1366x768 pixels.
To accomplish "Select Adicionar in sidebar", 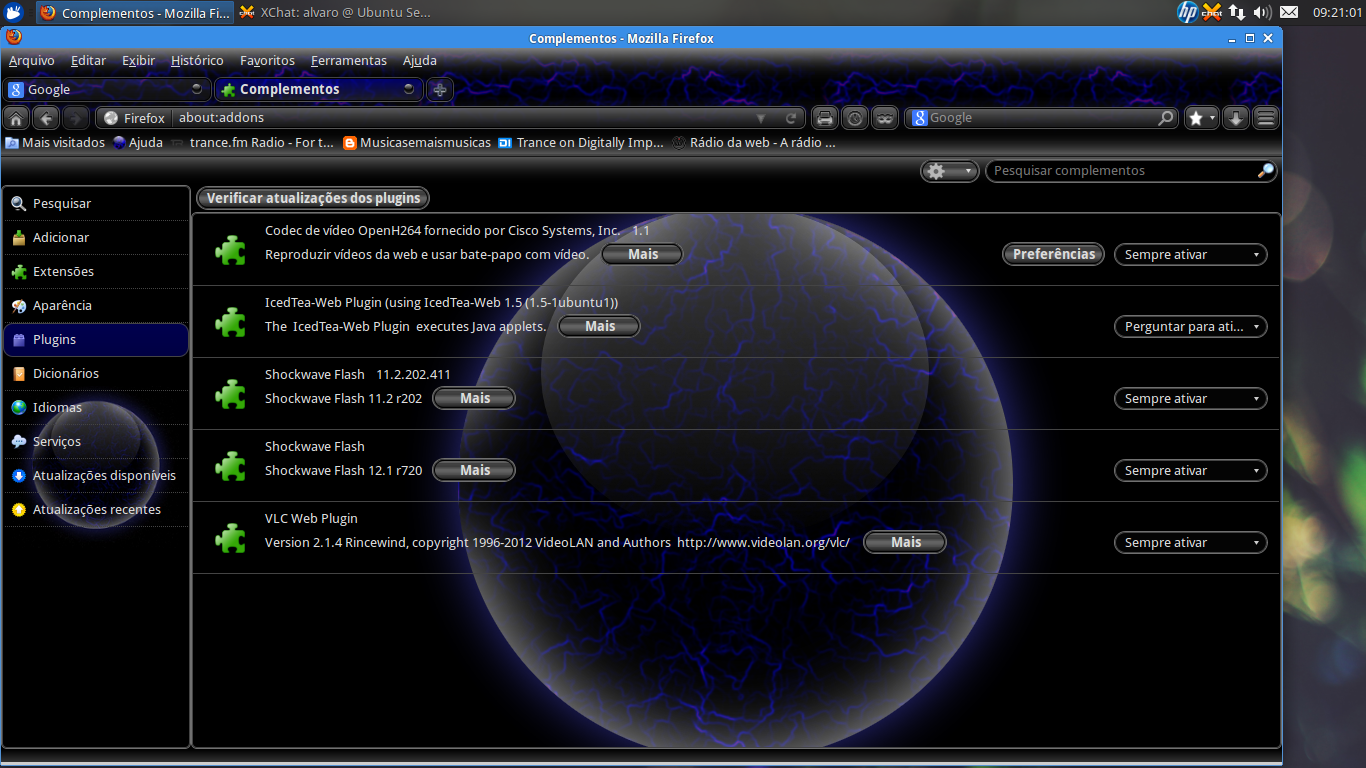I will (96, 237).
